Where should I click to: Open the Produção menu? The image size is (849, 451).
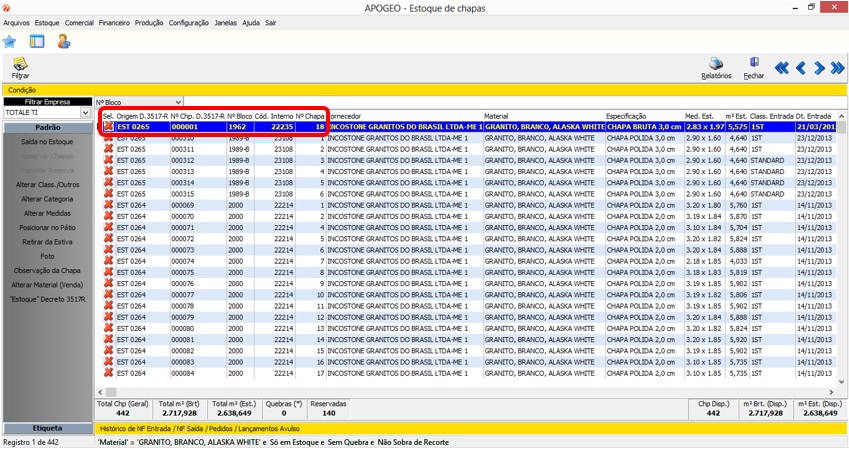[149, 23]
